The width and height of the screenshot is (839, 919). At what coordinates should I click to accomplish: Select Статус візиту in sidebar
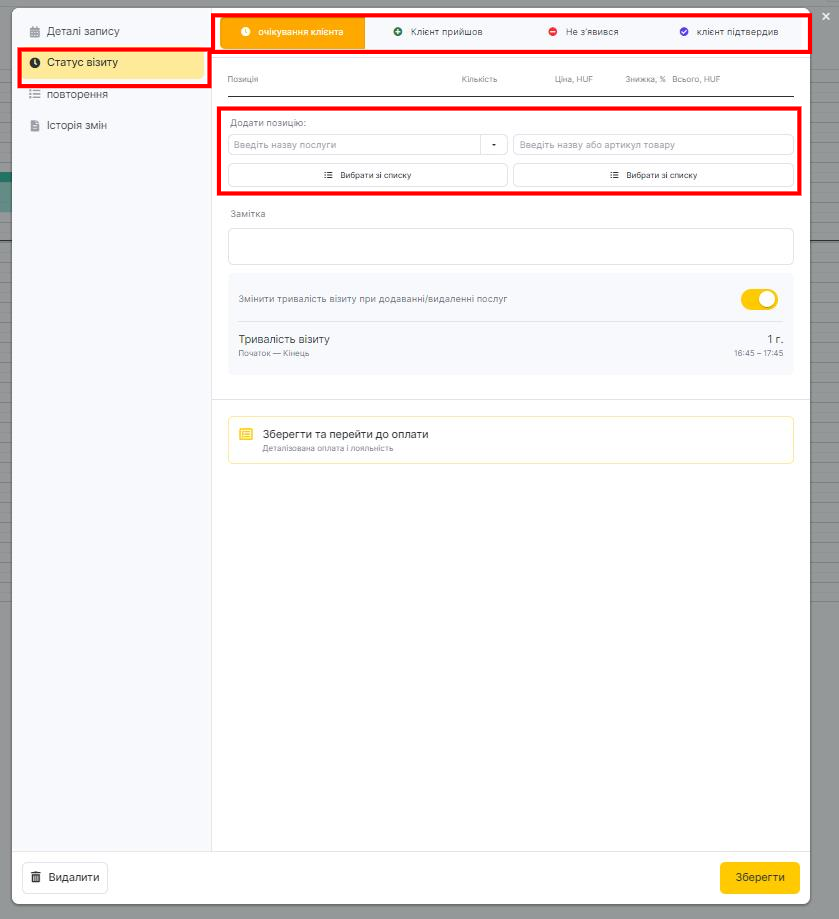pos(114,63)
